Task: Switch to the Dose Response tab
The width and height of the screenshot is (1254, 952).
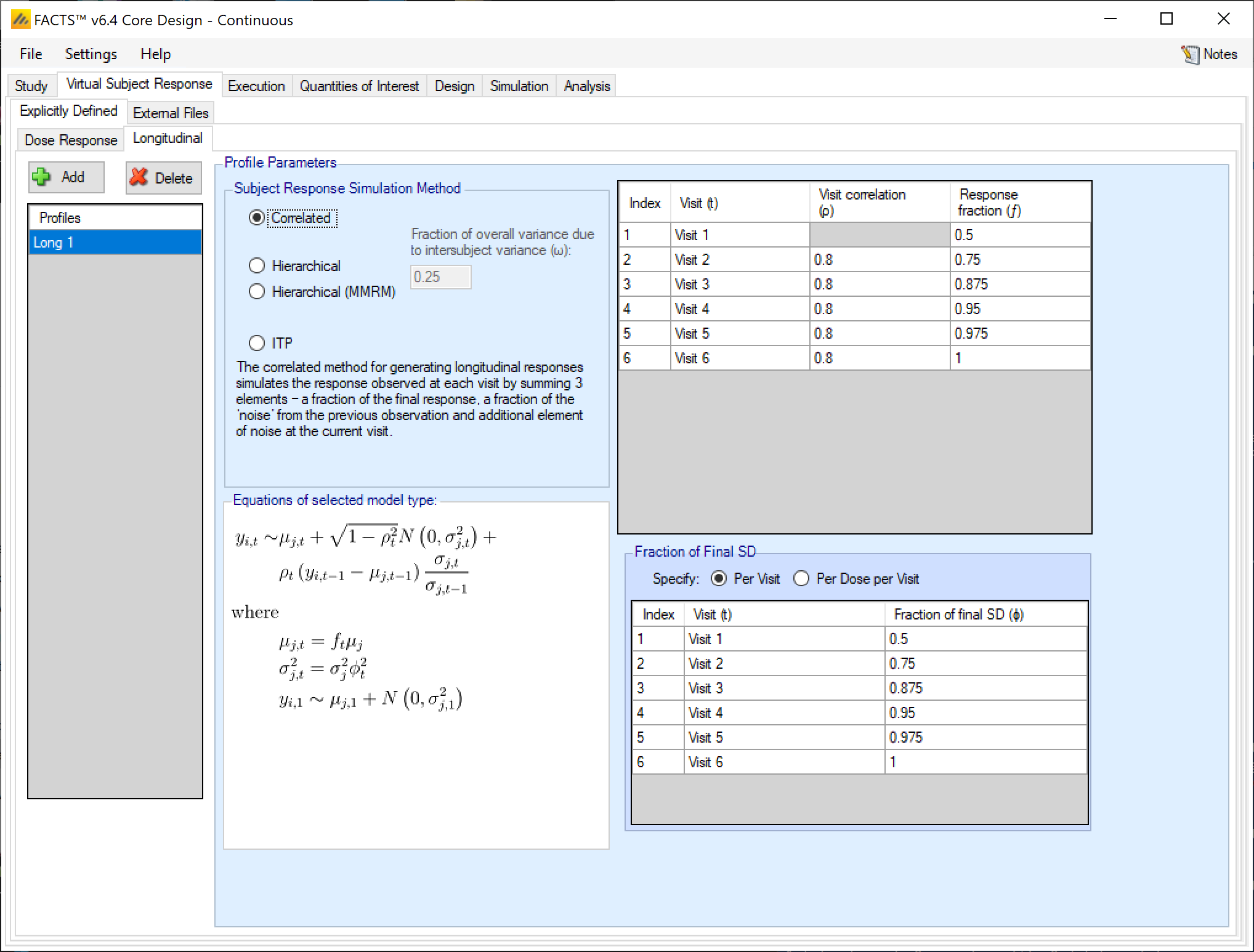Action: [71, 140]
